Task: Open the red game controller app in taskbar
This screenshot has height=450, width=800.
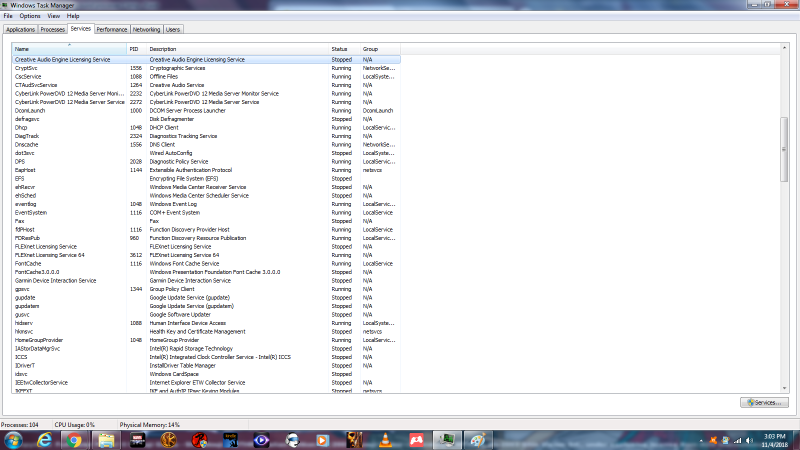Action: pyautogui.click(x=416, y=440)
